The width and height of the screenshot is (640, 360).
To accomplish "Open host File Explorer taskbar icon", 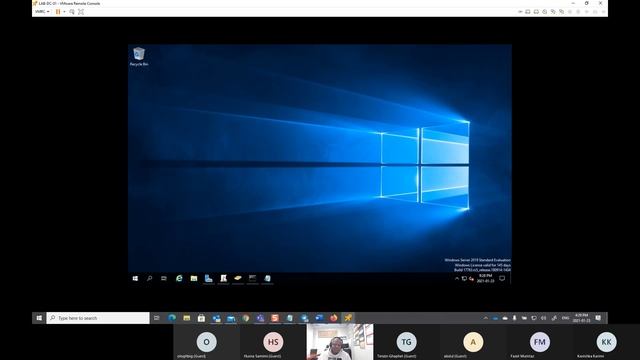I will pyautogui.click(x=187, y=318).
